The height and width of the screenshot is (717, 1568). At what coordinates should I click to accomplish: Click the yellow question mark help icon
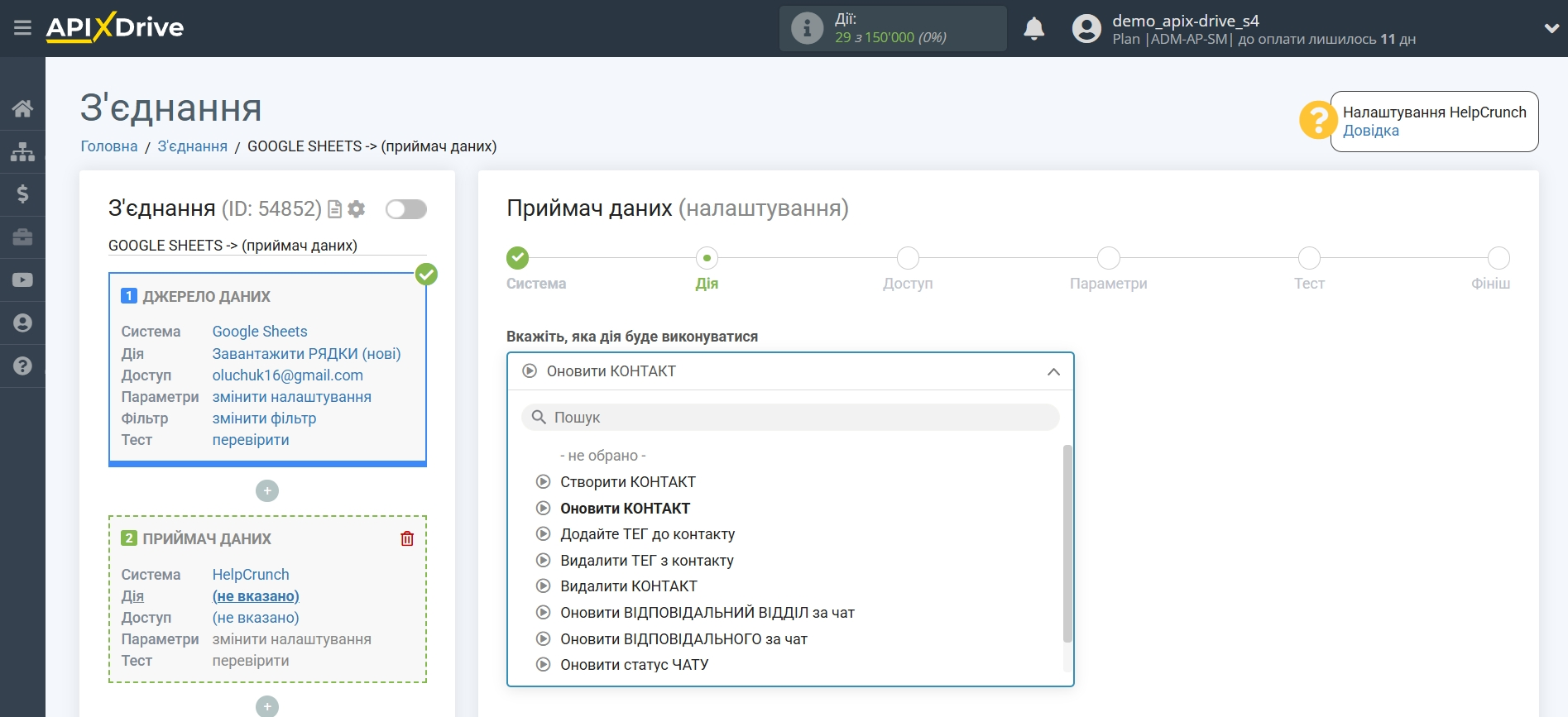tap(1316, 120)
